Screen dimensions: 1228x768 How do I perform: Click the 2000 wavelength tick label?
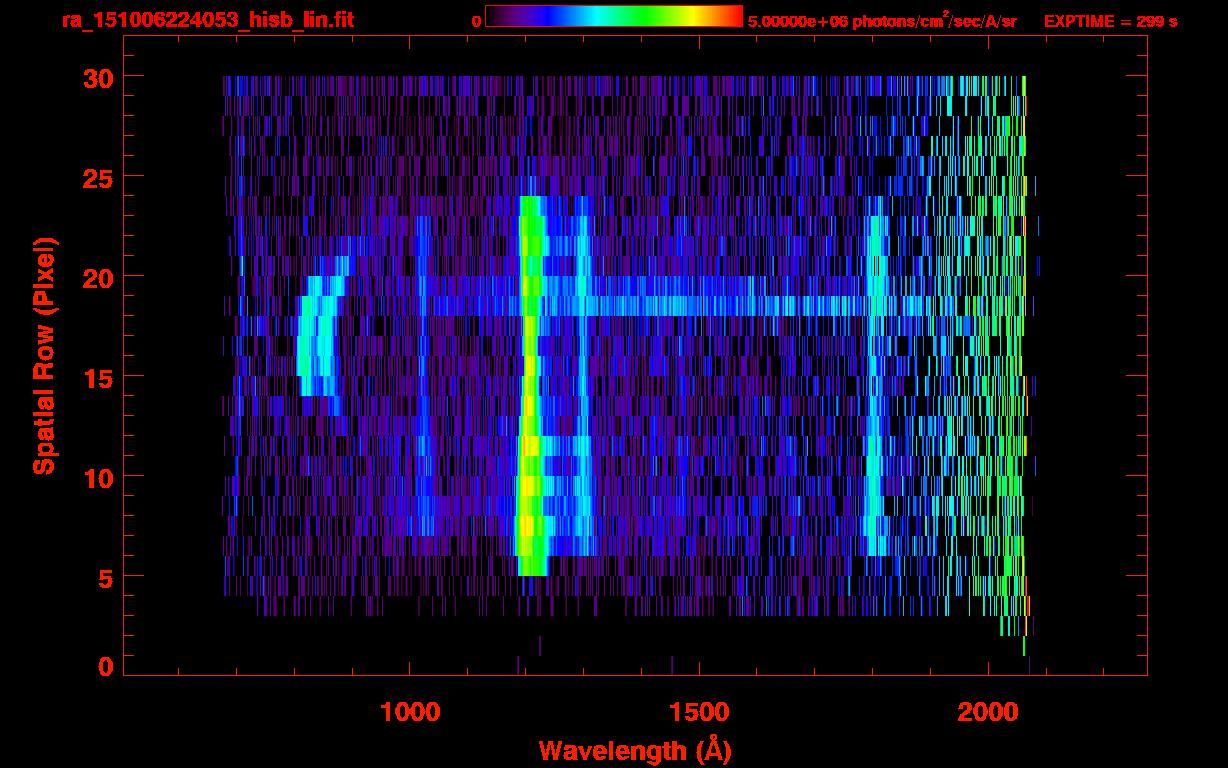[x=988, y=712]
